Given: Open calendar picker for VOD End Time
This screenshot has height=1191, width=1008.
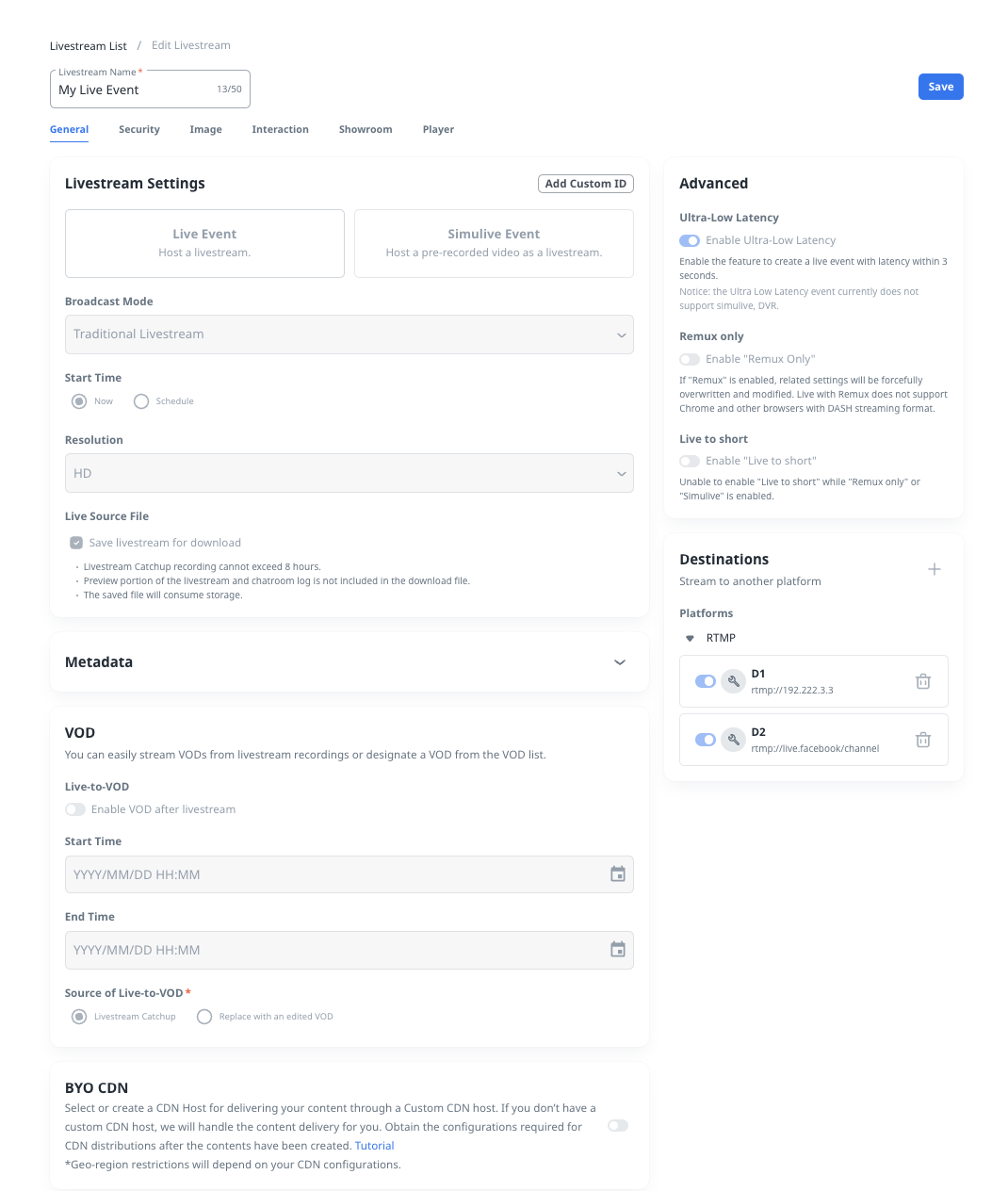Looking at the screenshot, I should click(x=618, y=950).
